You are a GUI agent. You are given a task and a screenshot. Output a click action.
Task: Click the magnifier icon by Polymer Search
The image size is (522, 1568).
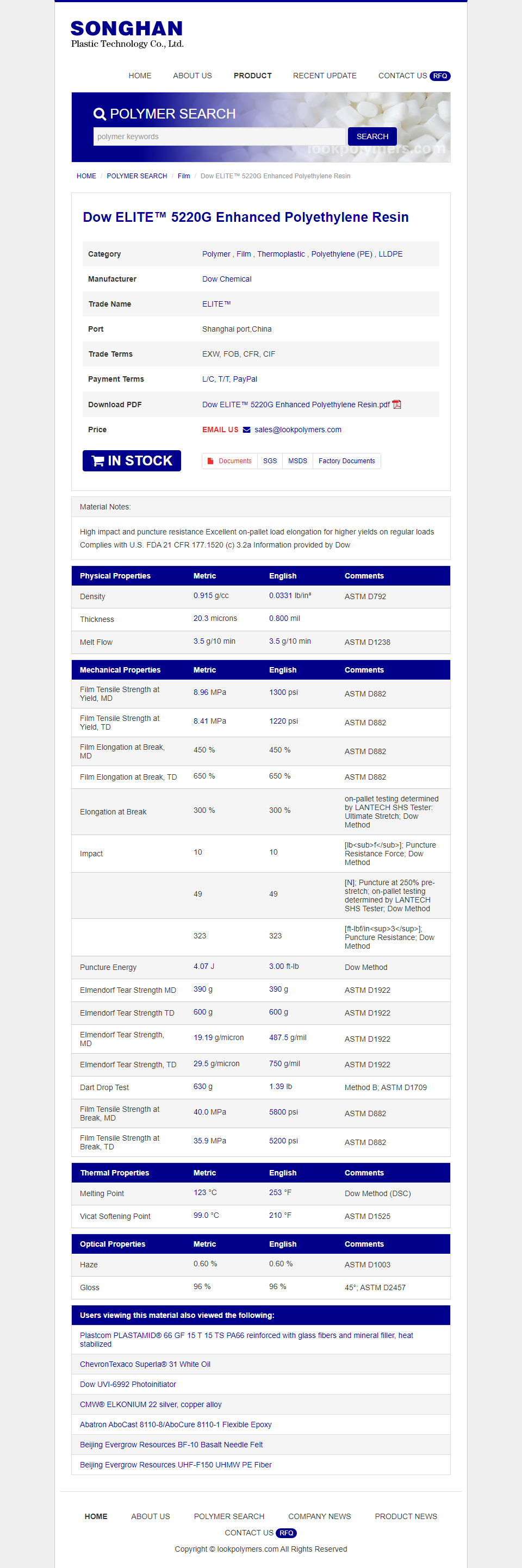[x=100, y=114]
